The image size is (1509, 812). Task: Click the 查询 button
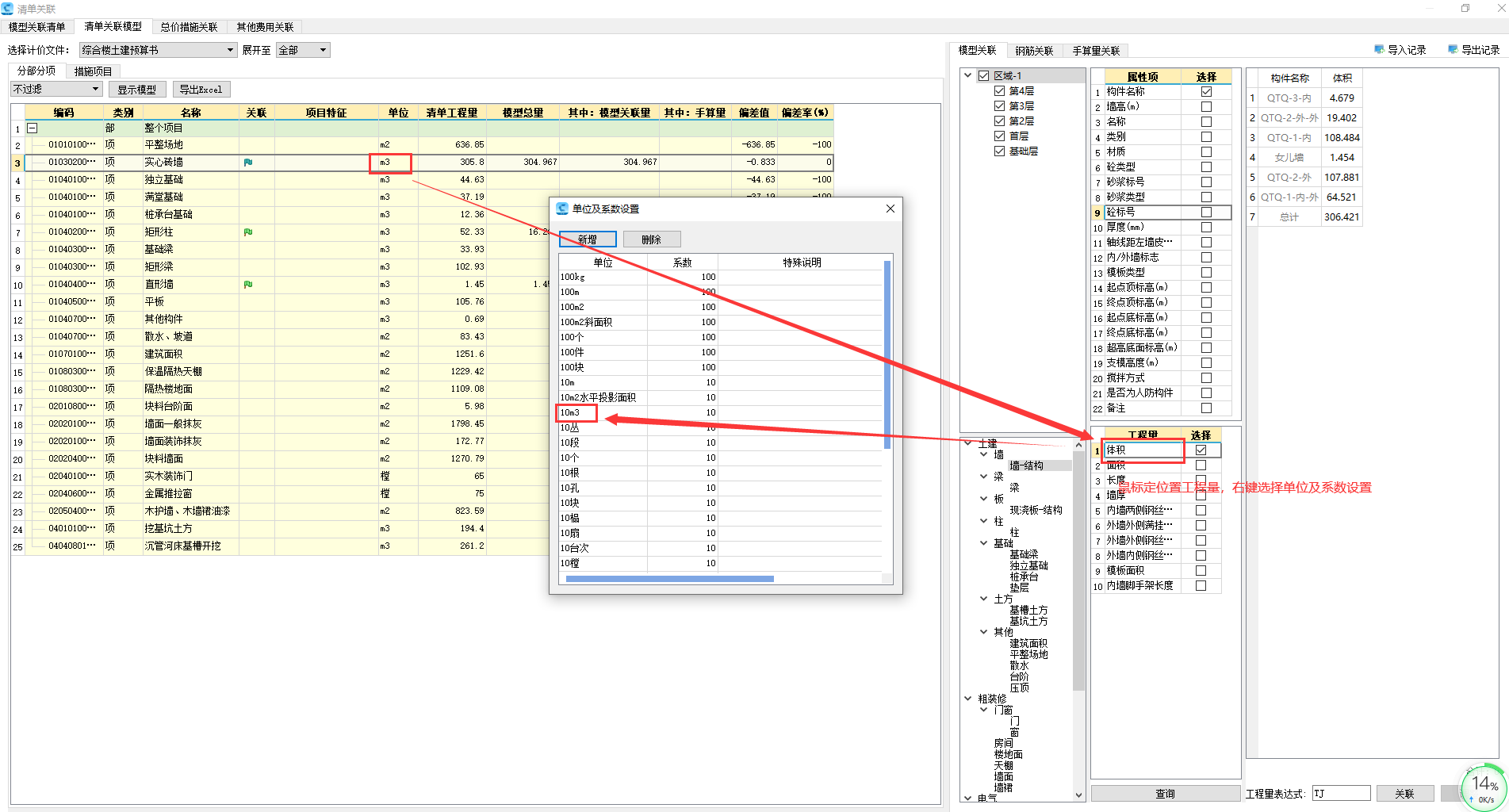tap(1165, 794)
